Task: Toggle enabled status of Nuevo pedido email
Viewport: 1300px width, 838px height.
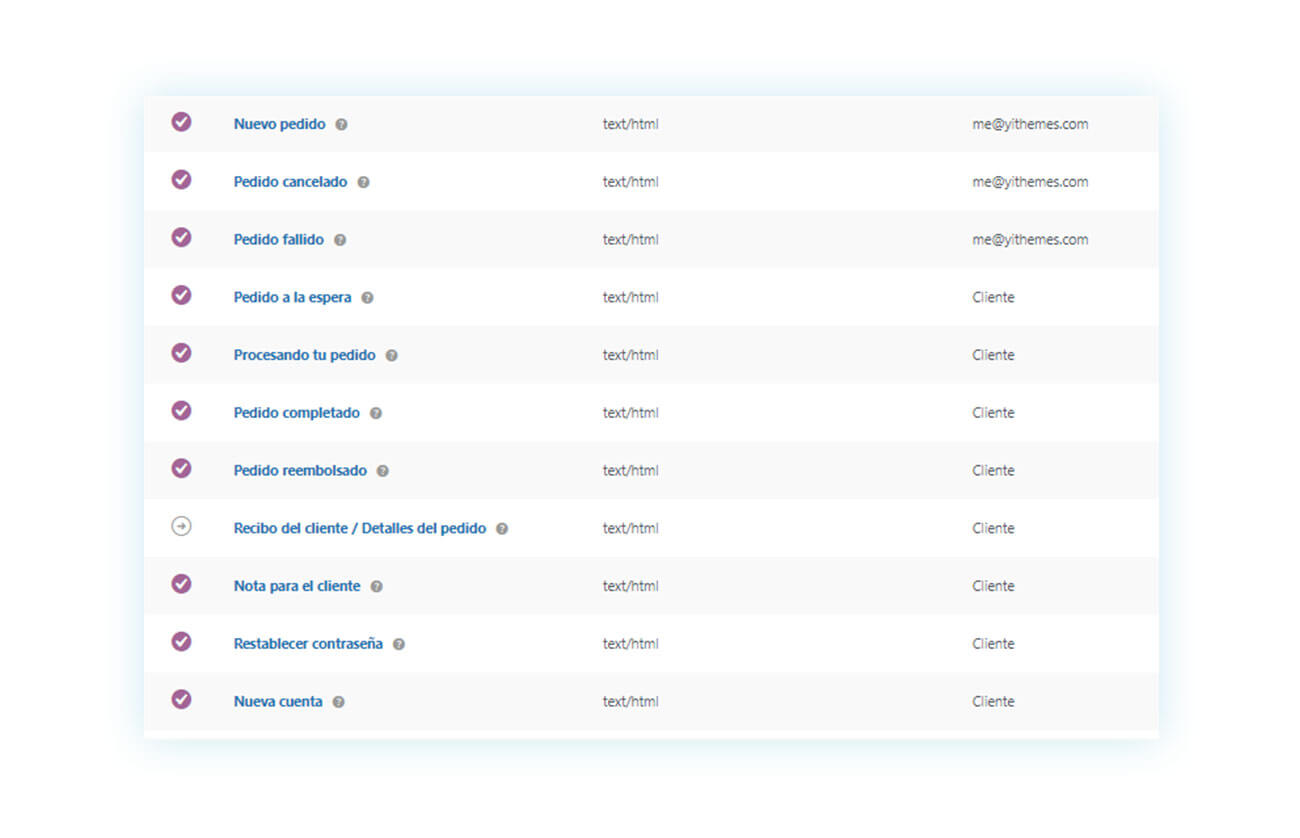Action: (181, 121)
